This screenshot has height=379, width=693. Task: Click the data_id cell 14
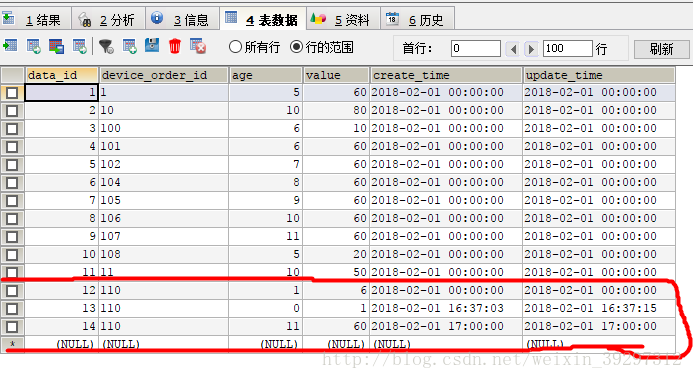click(61, 326)
